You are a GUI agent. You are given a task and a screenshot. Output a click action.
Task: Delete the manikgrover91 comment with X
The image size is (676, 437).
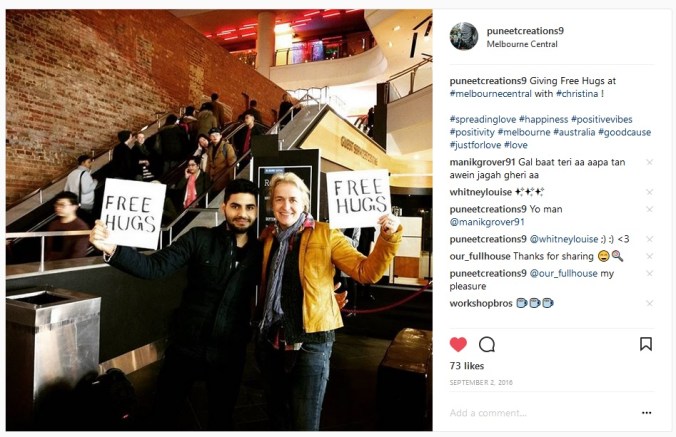(x=649, y=162)
